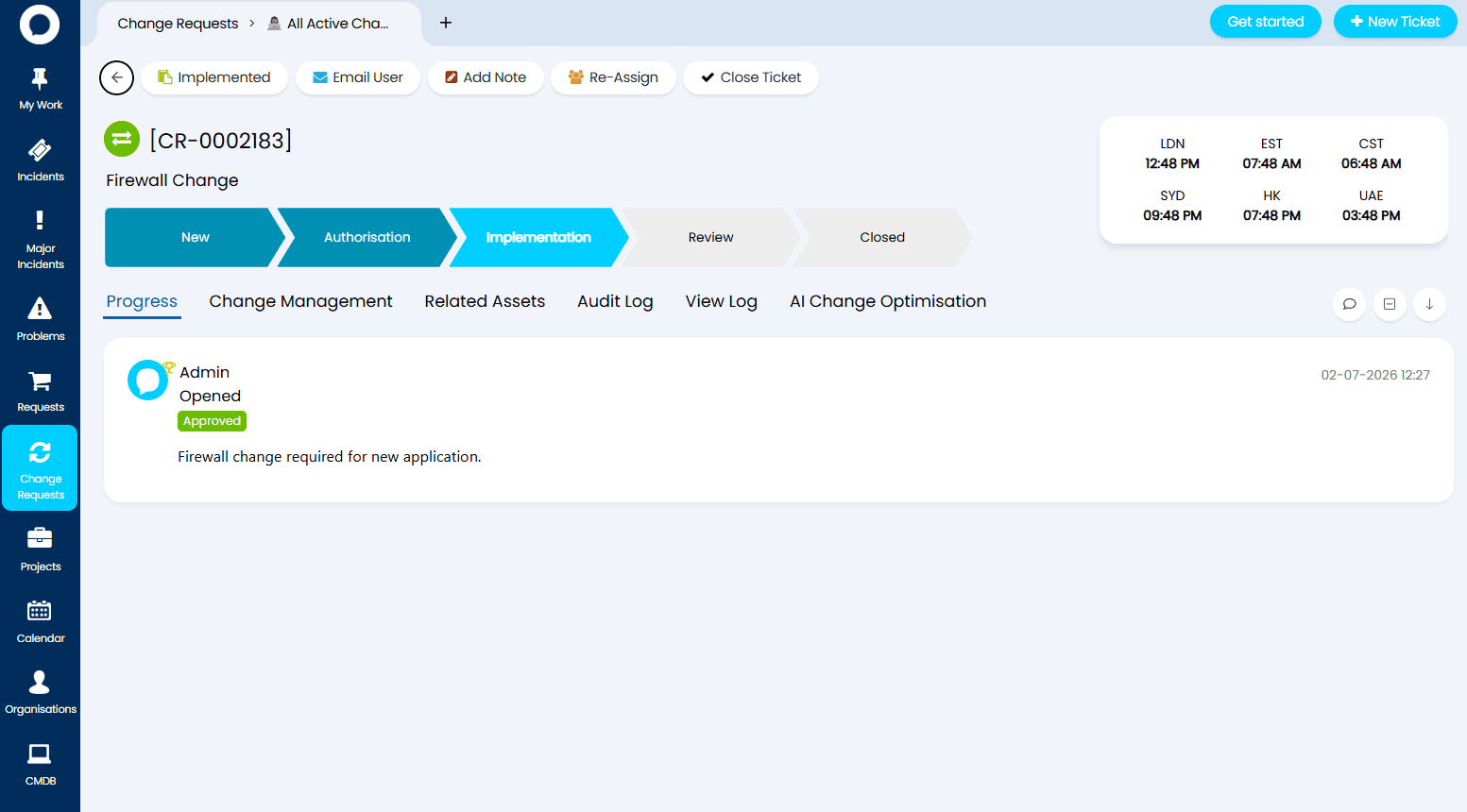Click the EST 07:48 AM clock
The width and height of the screenshot is (1467, 812).
tap(1271, 154)
